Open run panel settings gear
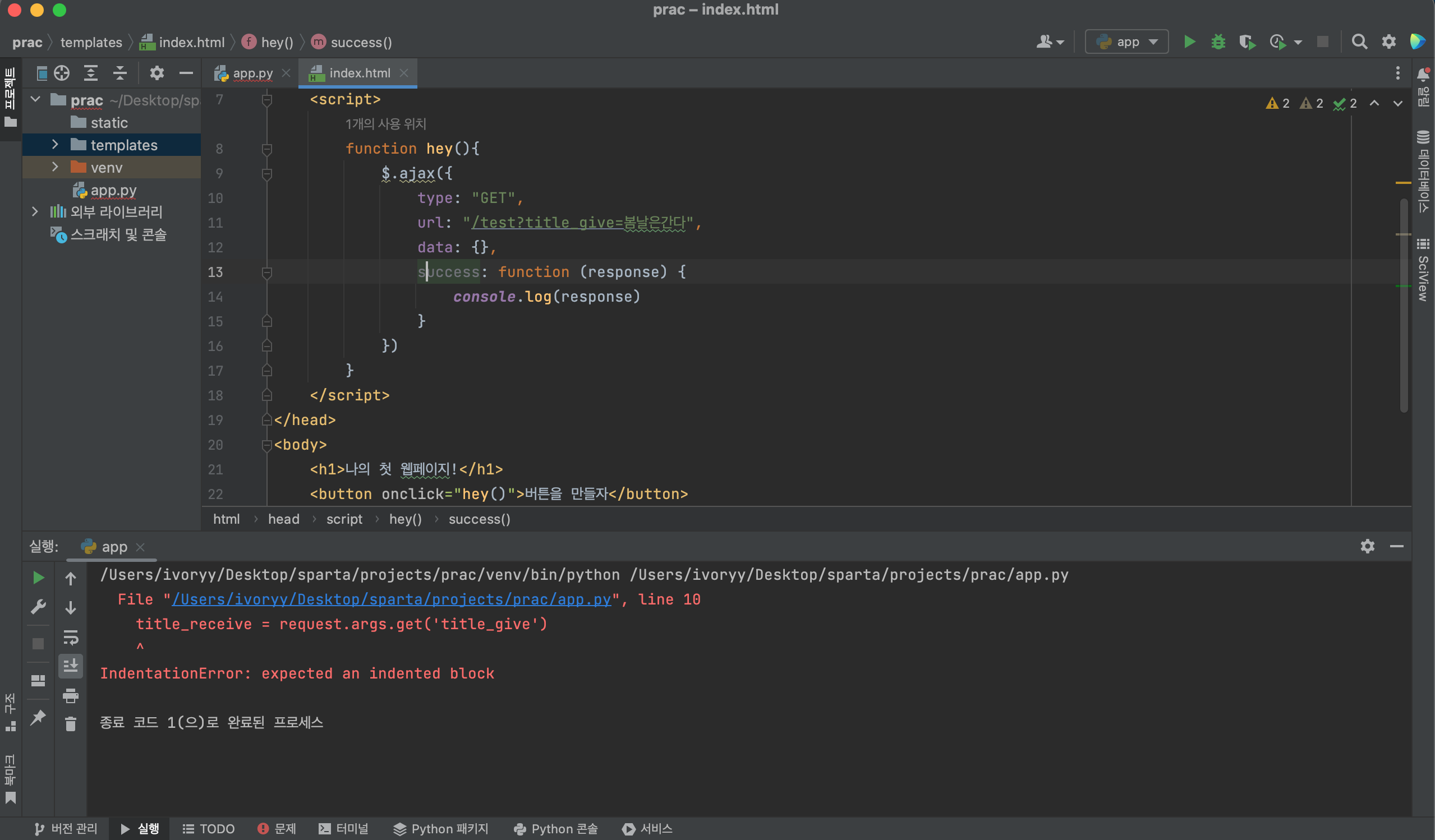The image size is (1435, 840). coord(1367,546)
